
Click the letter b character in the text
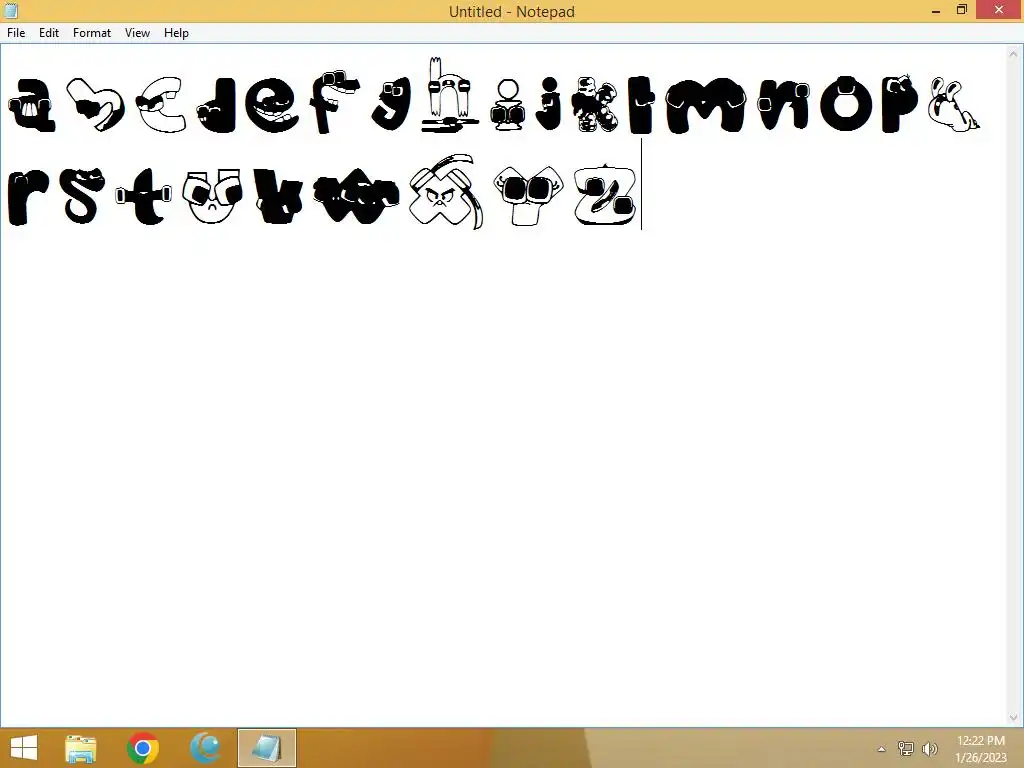click(95, 104)
